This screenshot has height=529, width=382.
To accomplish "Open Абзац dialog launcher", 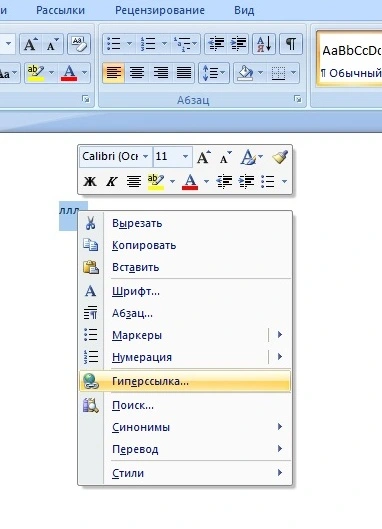I will (297, 99).
